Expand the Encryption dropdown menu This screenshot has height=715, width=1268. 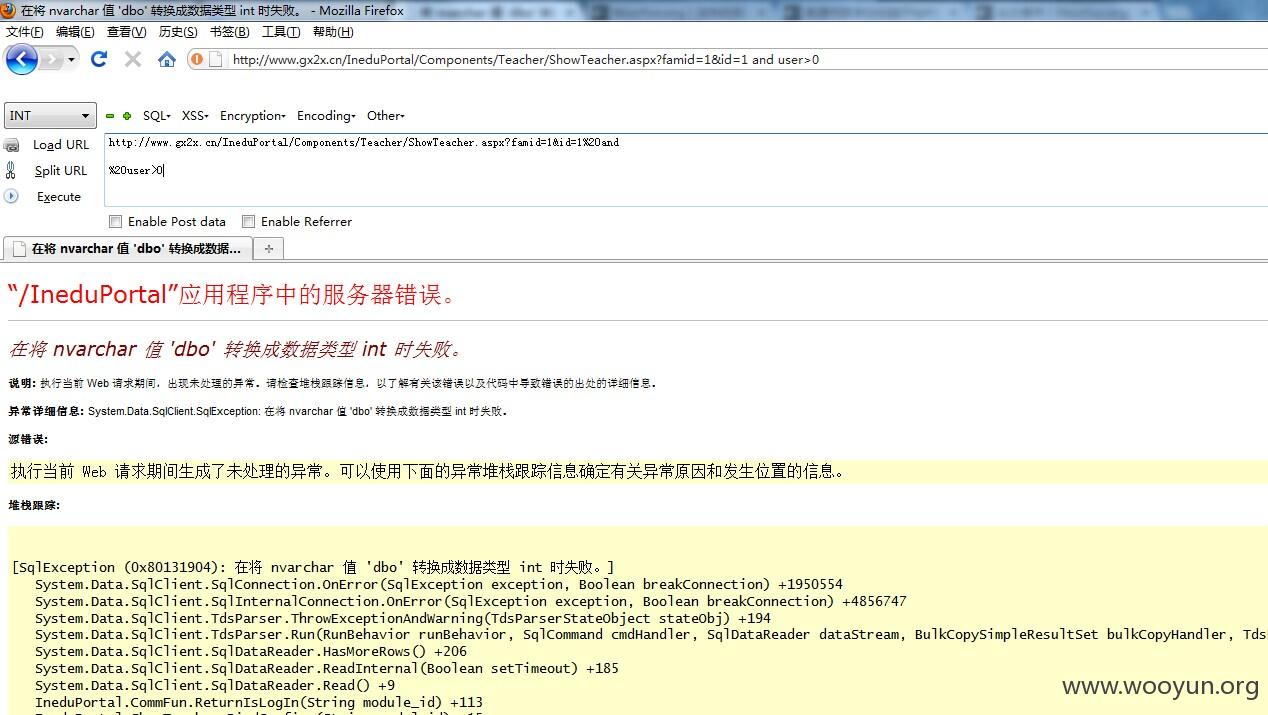click(x=253, y=116)
